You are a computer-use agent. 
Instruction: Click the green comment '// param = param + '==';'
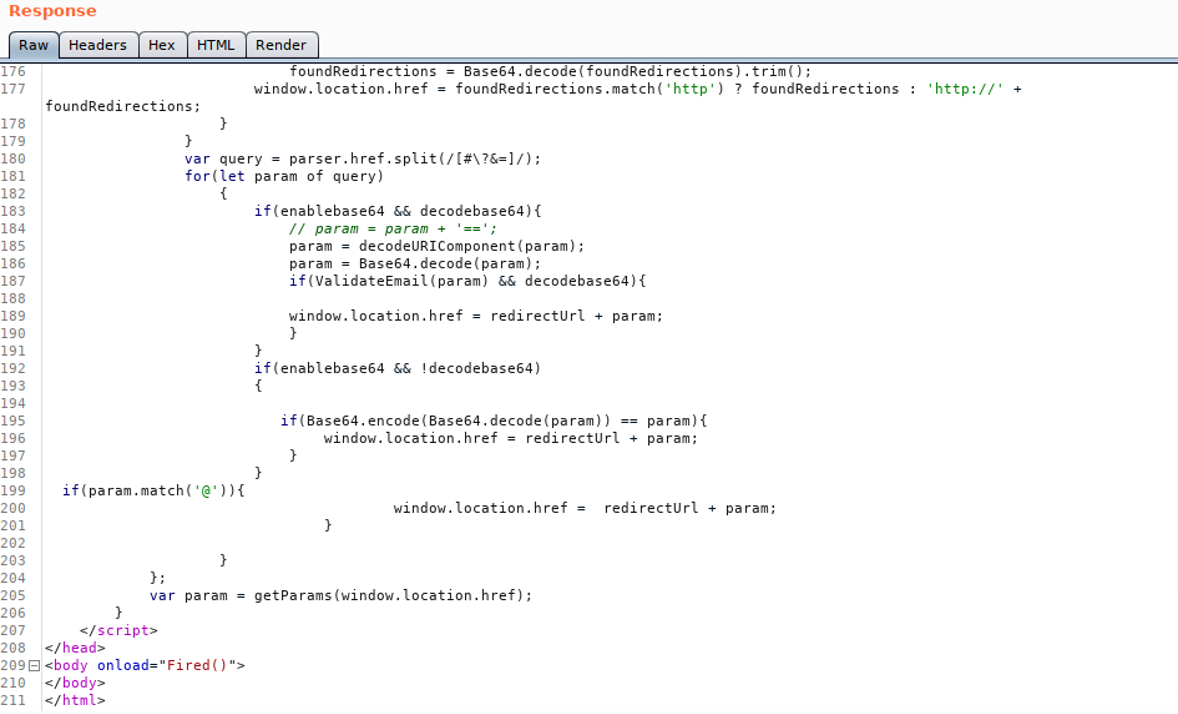(393, 228)
